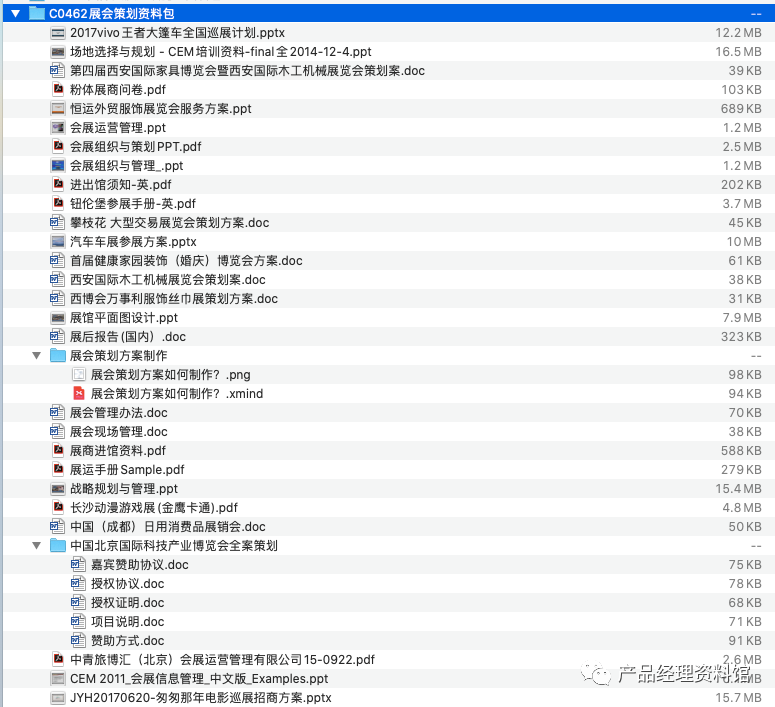The image size is (775, 707).
Task: Click the PDF icon of 中青旅博汇（北京）会展运营管理有限公司15-0922.pdf
Action: (58, 660)
